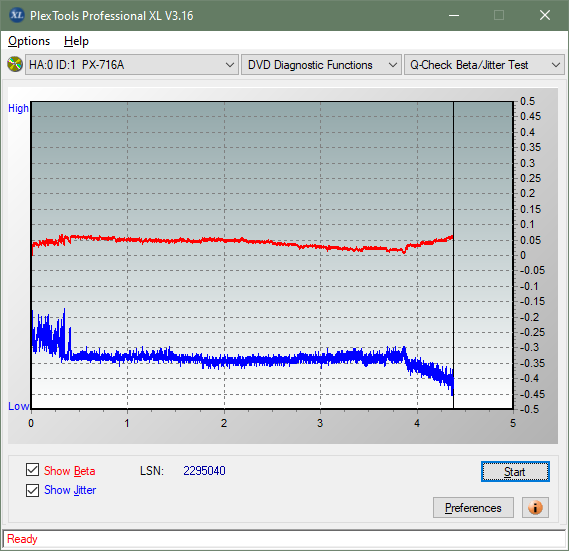Click the disc drive icon beside the drive selector
The width and height of the screenshot is (569, 551).
[15, 64]
